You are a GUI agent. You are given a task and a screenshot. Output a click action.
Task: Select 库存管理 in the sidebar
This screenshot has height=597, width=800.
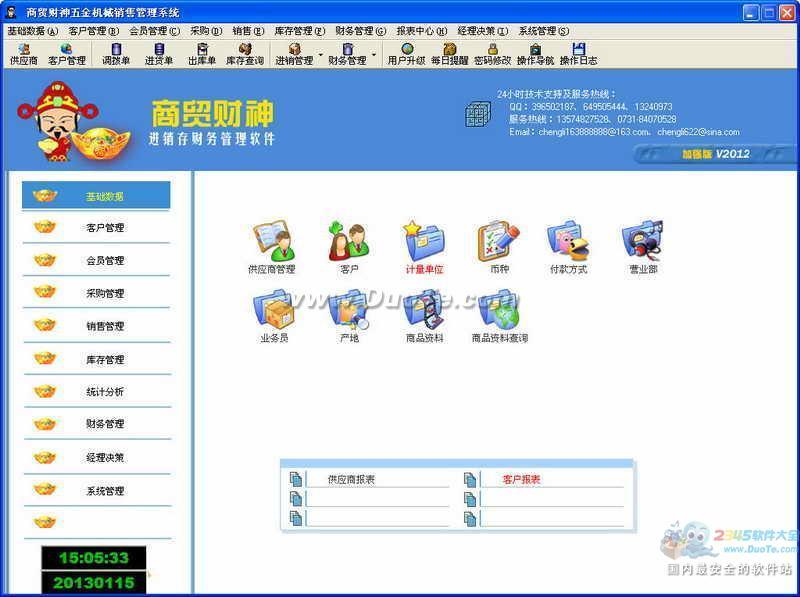point(96,359)
